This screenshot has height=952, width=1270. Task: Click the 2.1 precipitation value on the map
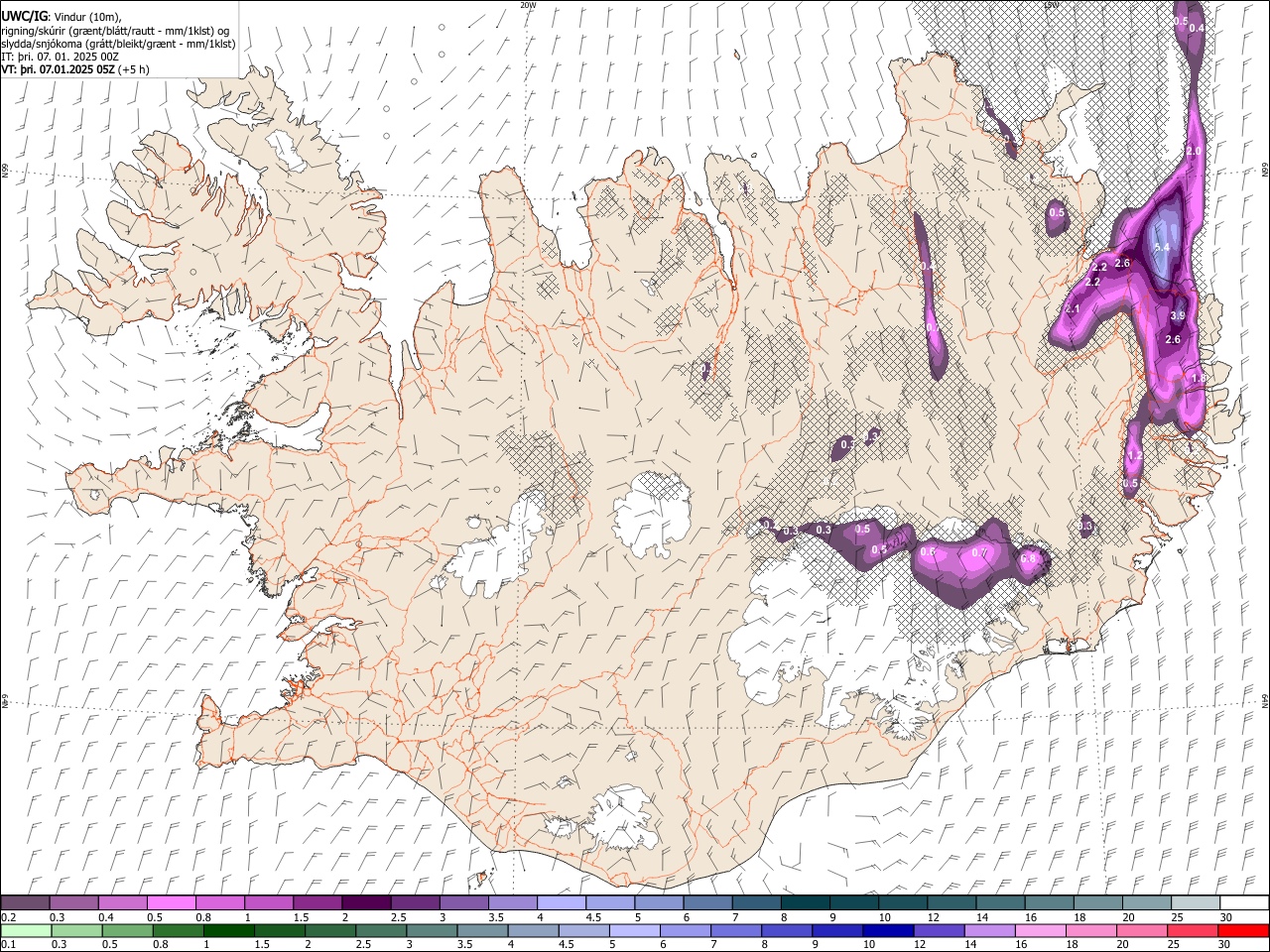[1073, 309]
